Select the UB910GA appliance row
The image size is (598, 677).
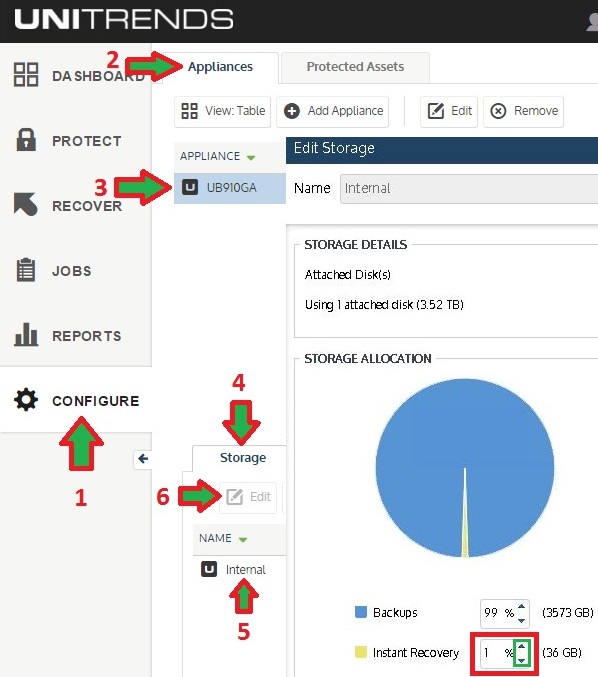pyautogui.click(x=230, y=188)
